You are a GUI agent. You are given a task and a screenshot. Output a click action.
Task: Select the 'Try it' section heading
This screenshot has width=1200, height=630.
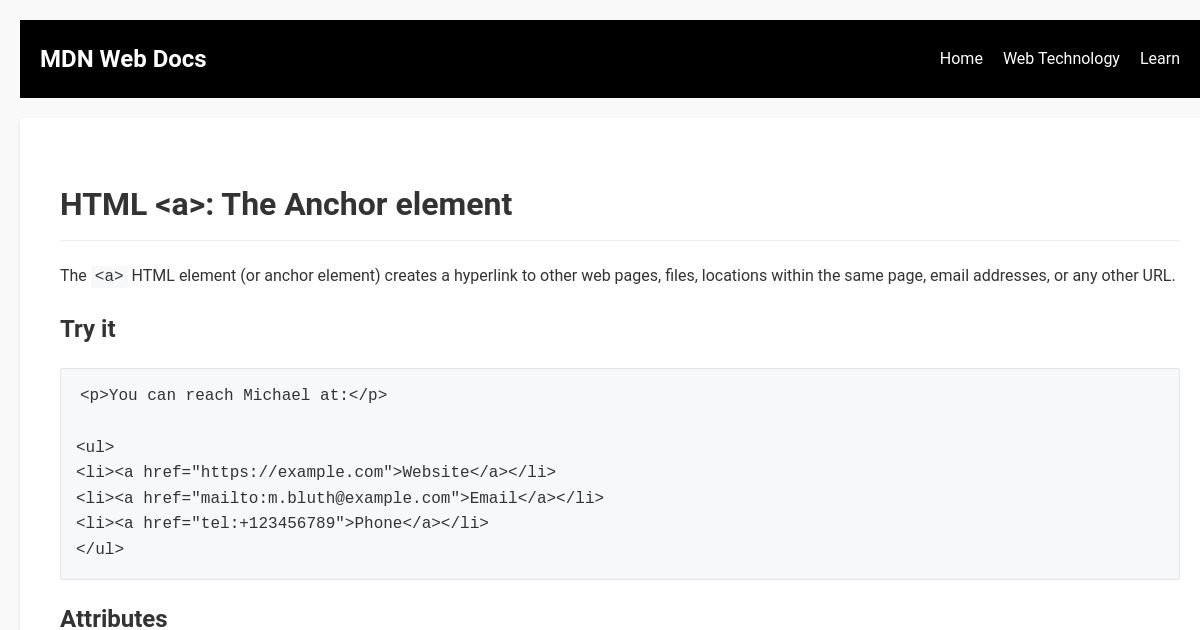(x=88, y=329)
